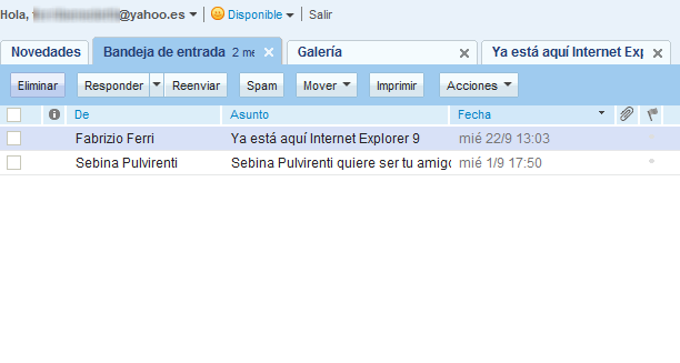Viewport: 680px width, 363px height.
Task: Open sender Fabrizio Ferri
Action: pyautogui.click(x=114, y=138)
